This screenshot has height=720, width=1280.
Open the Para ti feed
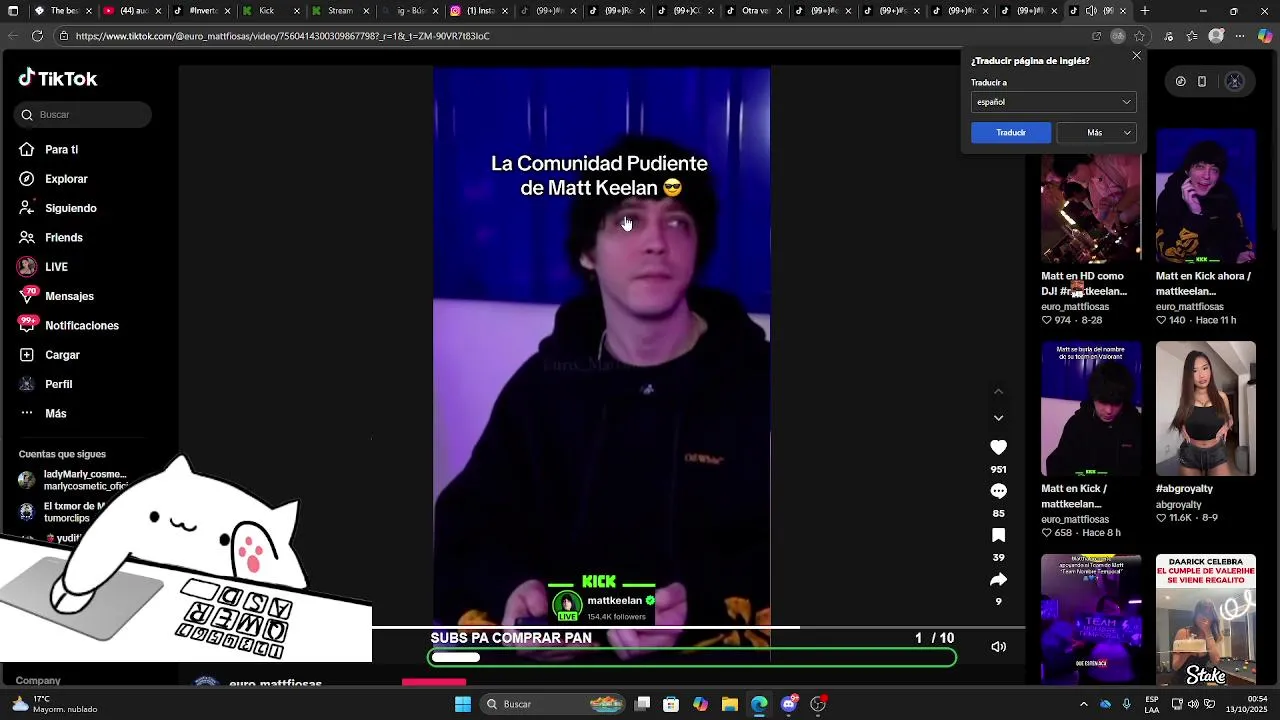(61, 150)
